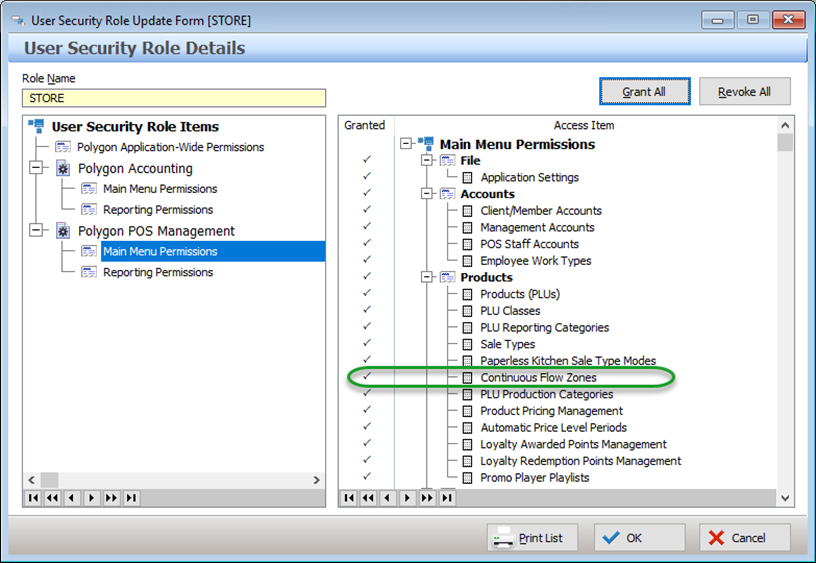Collapse the File access group
Viewport: 816px width, 563px height.
point(427,160)
